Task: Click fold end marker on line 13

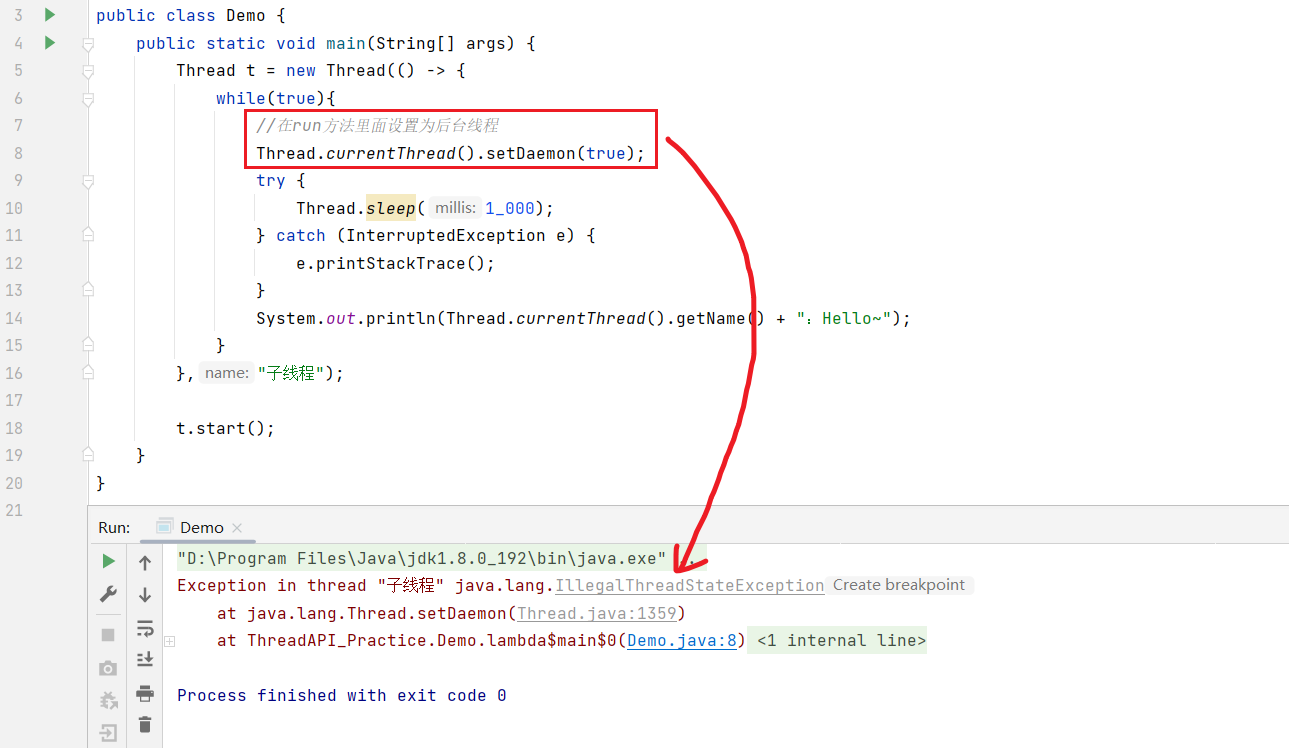Action: click(88, 291)
